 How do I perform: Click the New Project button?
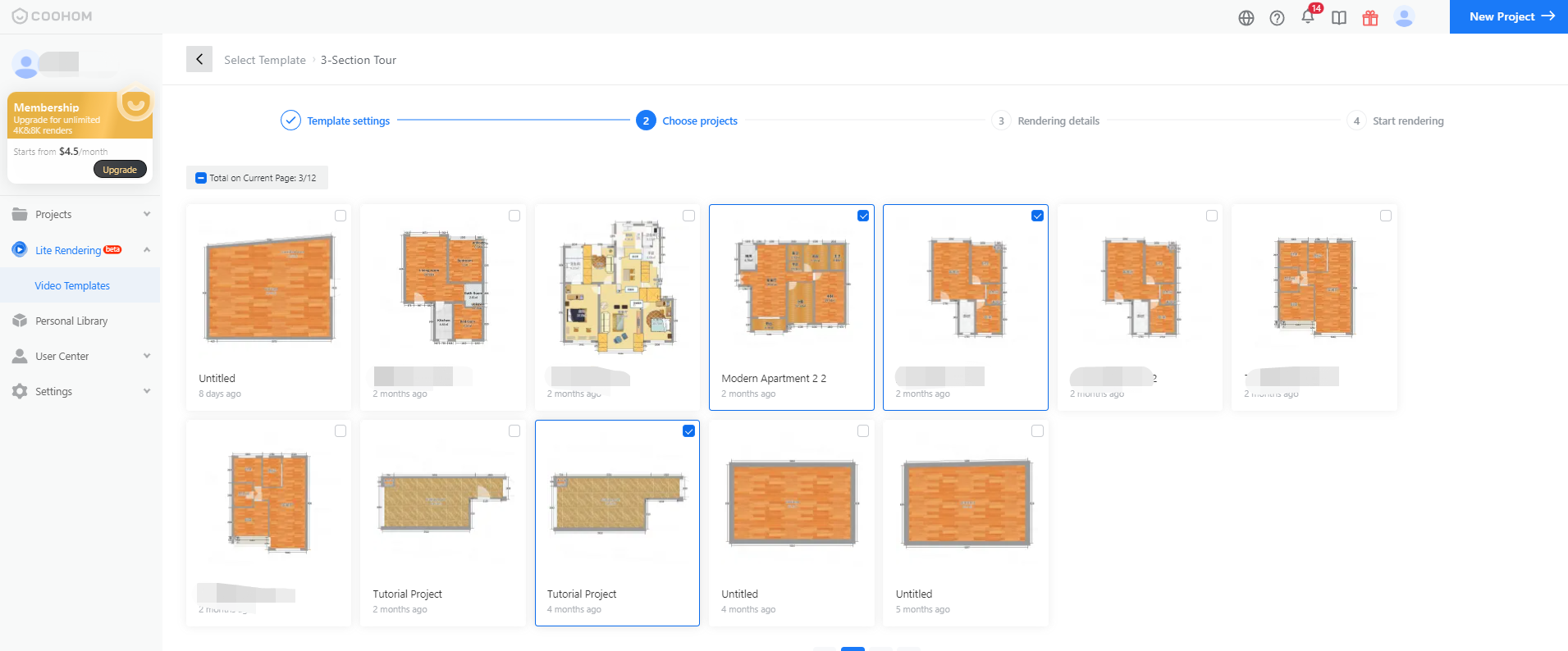[x=1508, y=16]
